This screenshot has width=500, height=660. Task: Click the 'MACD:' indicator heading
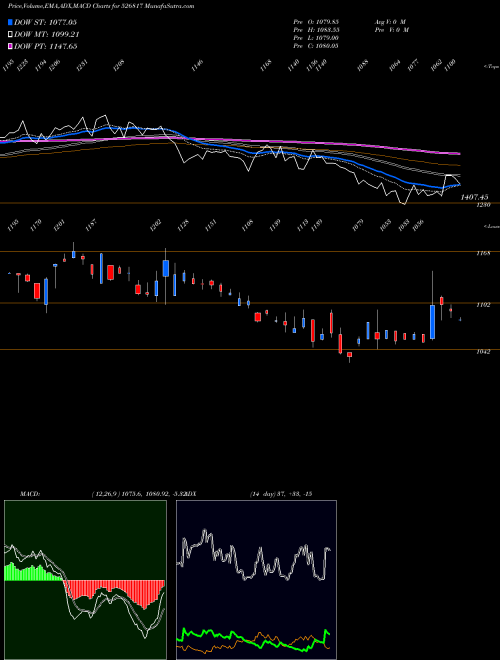tap(30, 494)
